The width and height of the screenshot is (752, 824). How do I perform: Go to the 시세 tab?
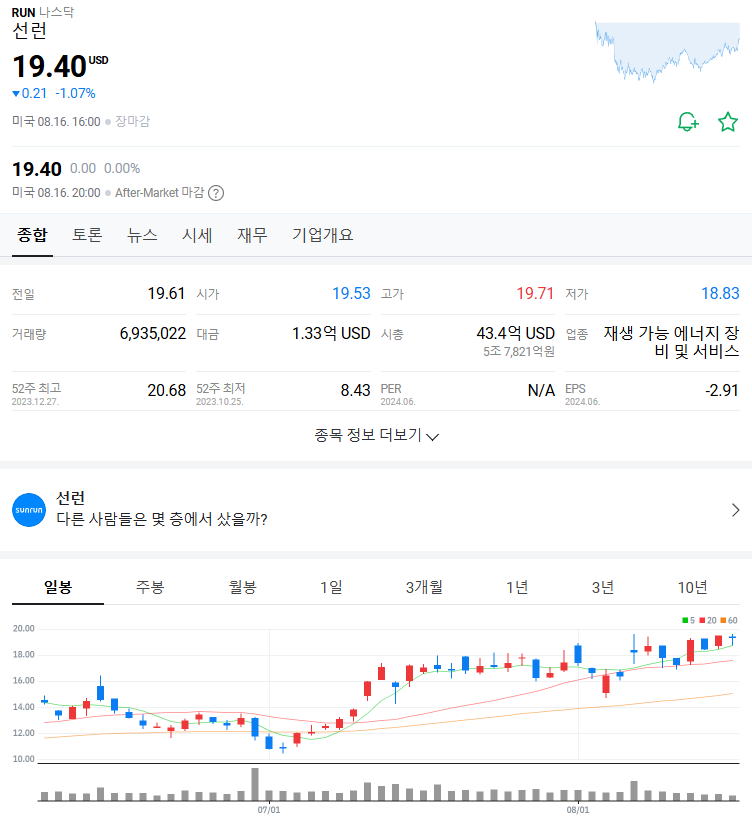point(197,234)
